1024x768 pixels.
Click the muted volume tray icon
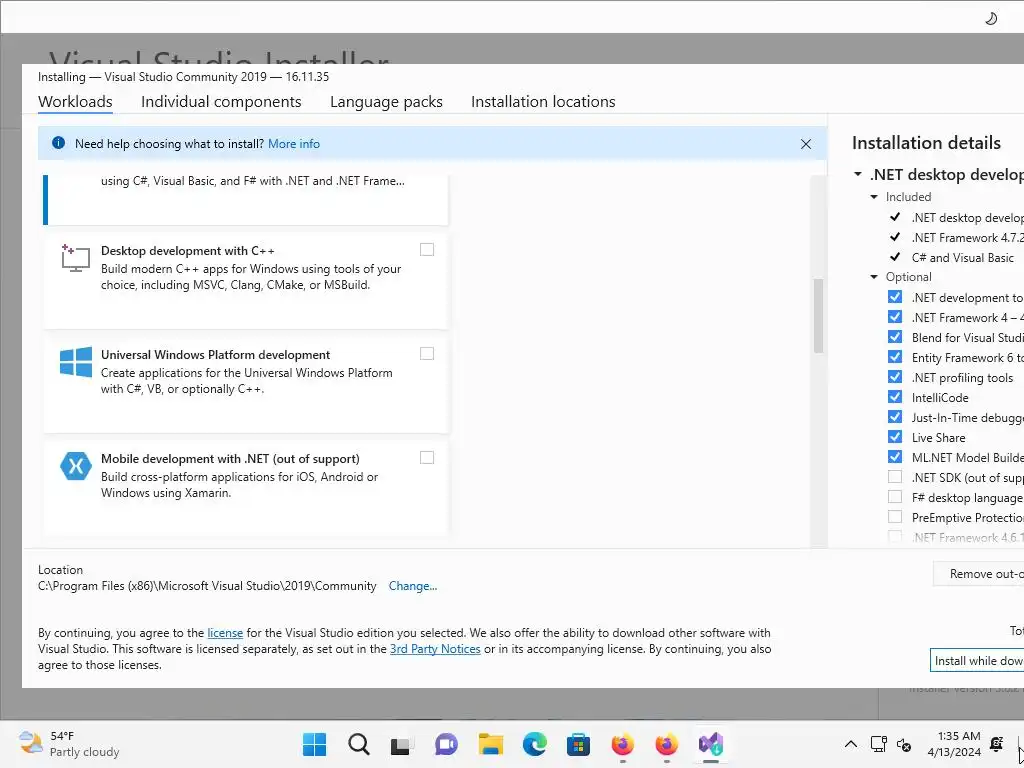pyautogui.click(x=904, y=744)
